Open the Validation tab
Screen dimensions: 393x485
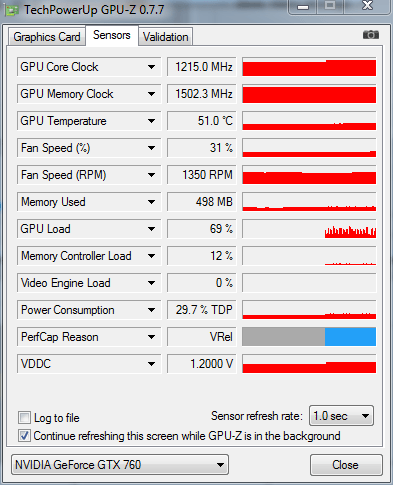point(165,37)
